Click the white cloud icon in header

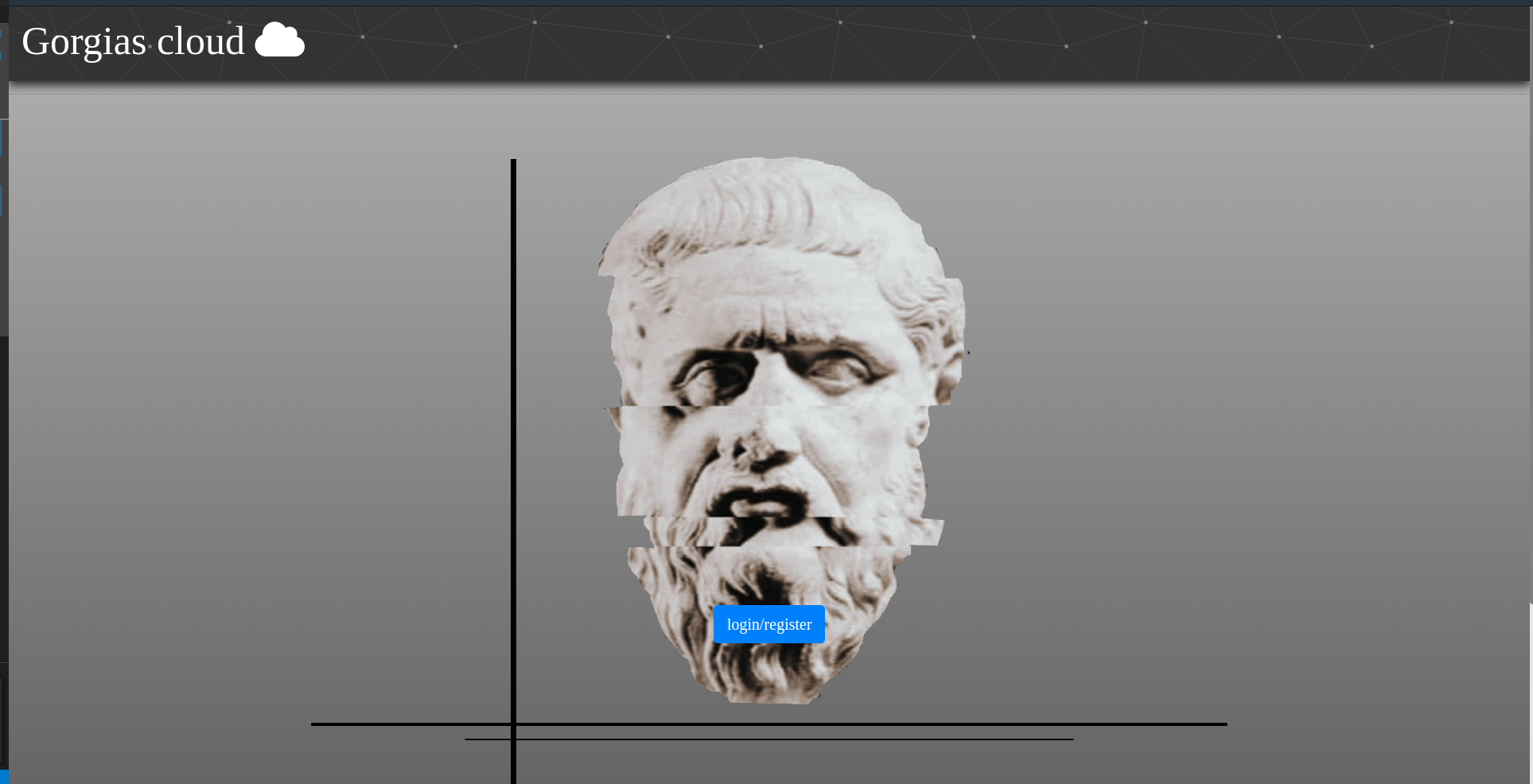[x=279, y=41]
